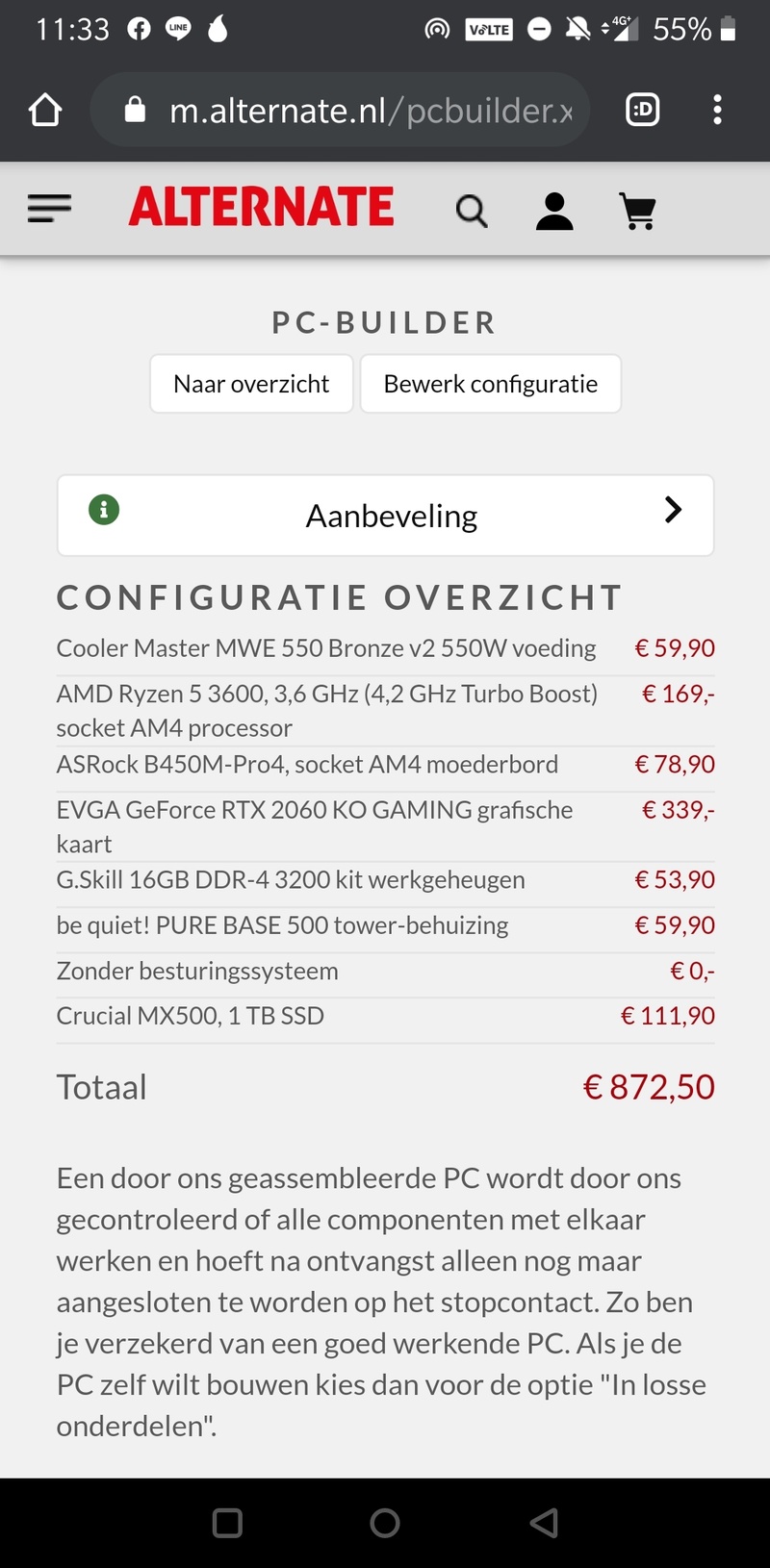Focus the browser address bar

coord(371,111)
